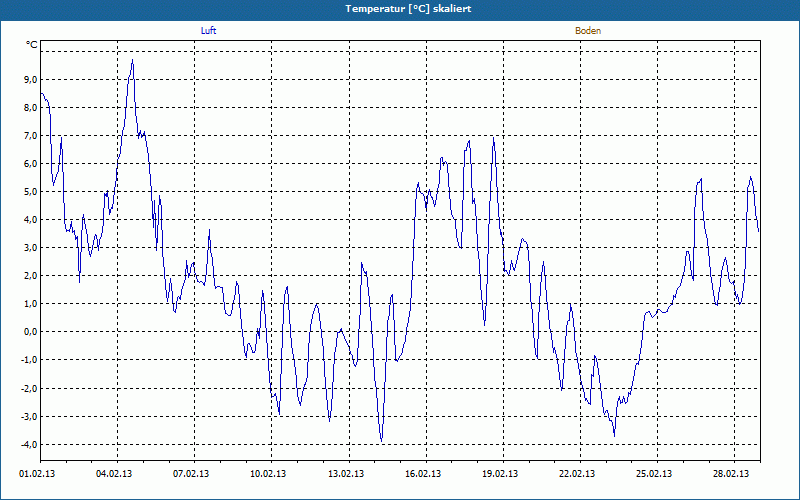Click the 04.02.13 date label
The width and height of the screenshot is (800, 500).
(114, 474)
